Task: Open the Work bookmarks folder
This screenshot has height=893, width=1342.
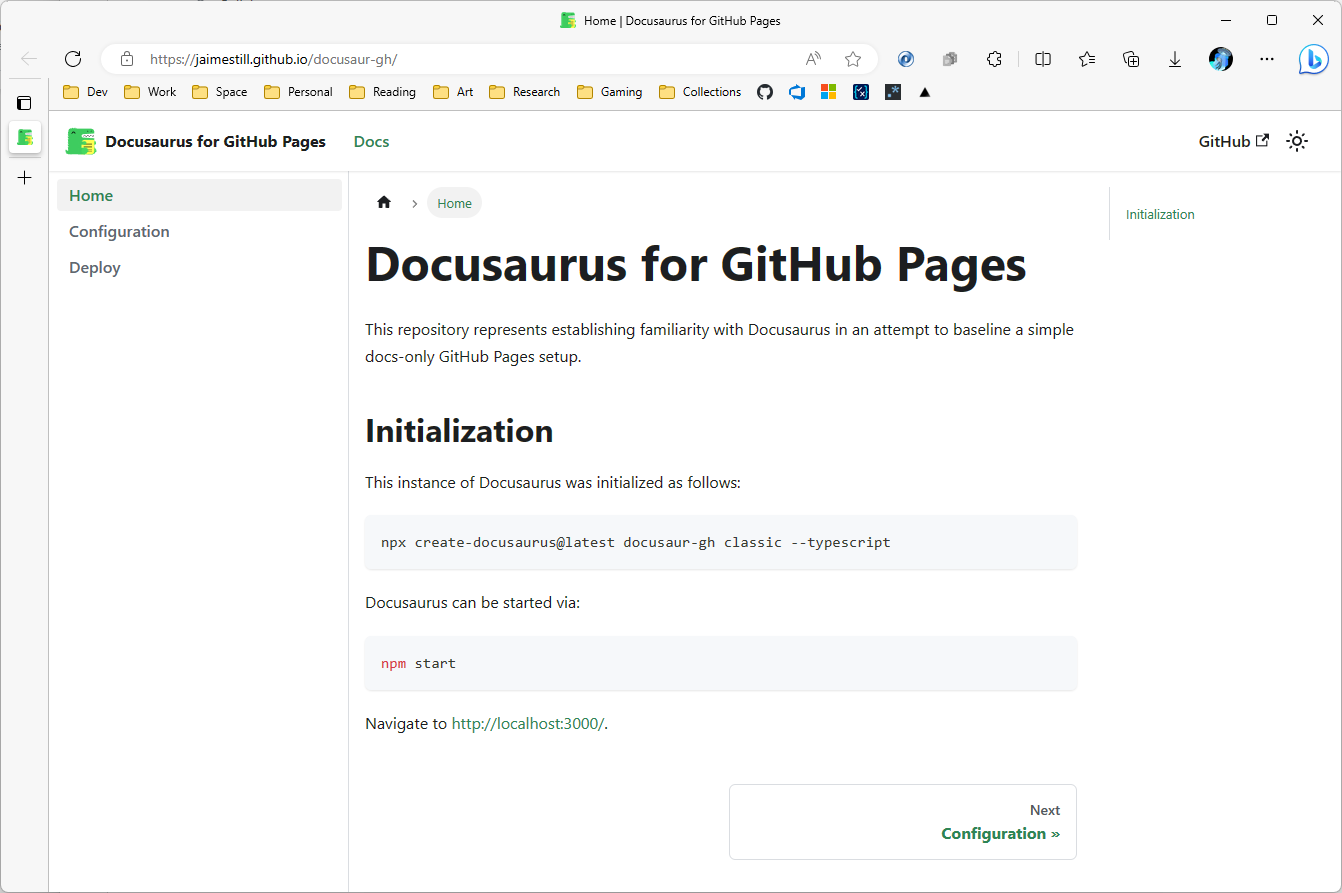Action: click(150, 92)
